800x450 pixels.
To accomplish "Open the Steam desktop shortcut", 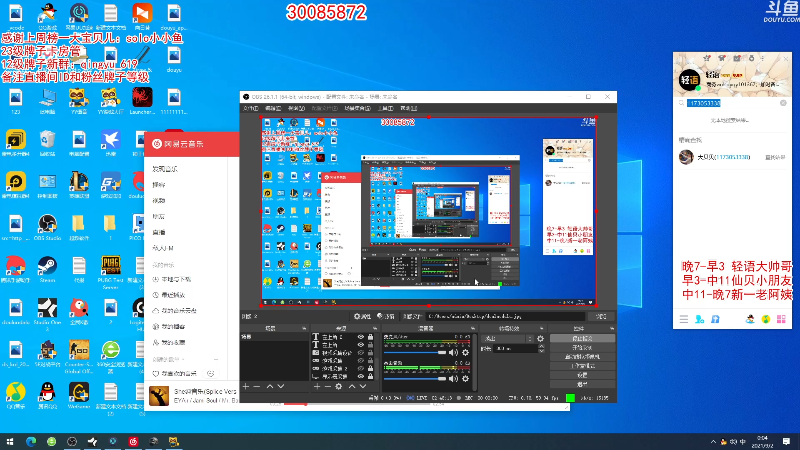I will (x=47, y=269).
